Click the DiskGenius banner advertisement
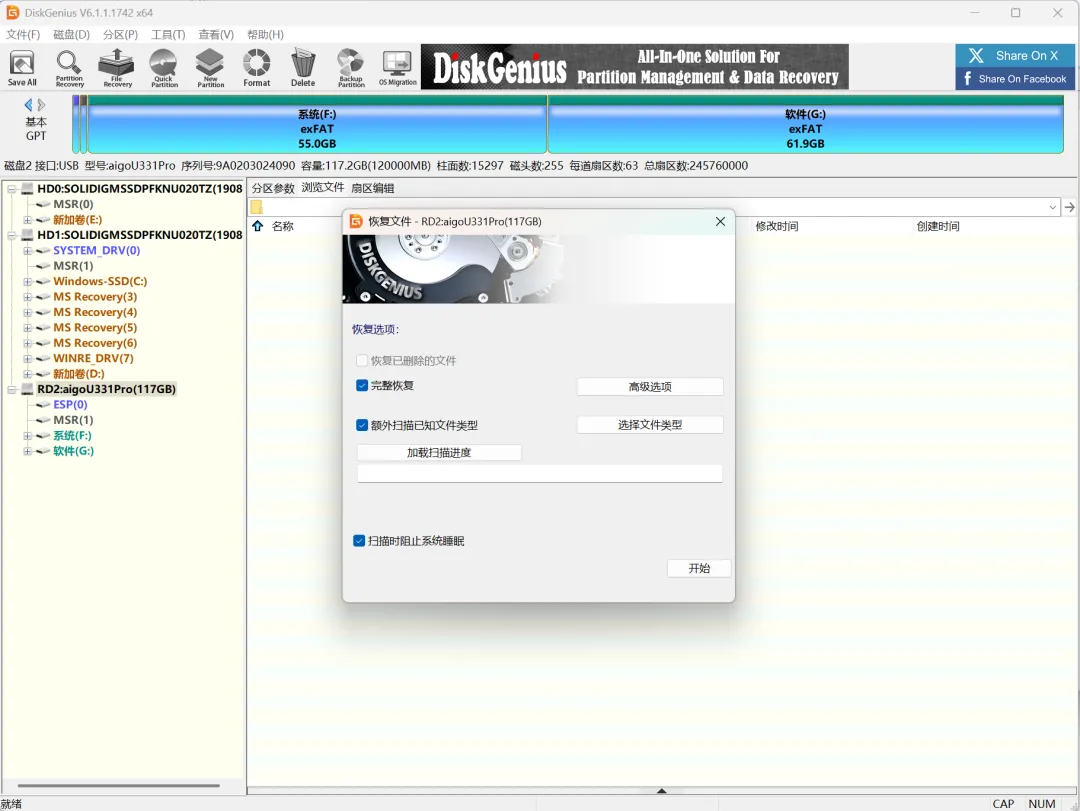The height and width of the screenshot is (811, 1080). (x=634, y=67)
